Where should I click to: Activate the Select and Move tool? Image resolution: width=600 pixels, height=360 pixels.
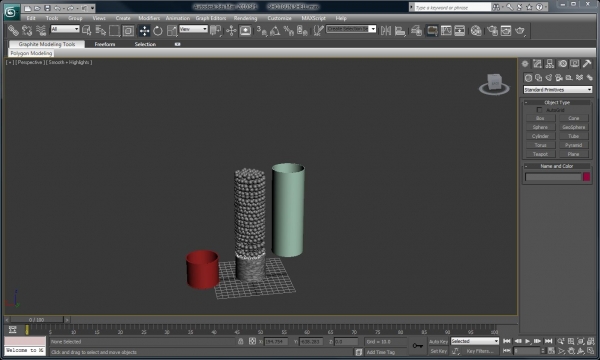[144, 31]
